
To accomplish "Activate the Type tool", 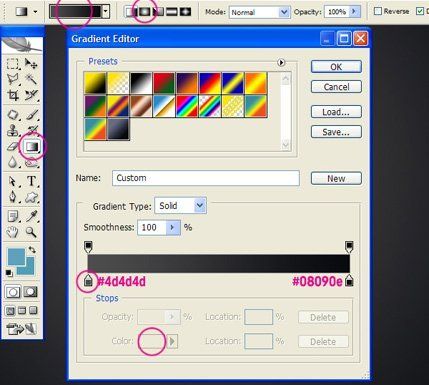I will tap(31, 182).
